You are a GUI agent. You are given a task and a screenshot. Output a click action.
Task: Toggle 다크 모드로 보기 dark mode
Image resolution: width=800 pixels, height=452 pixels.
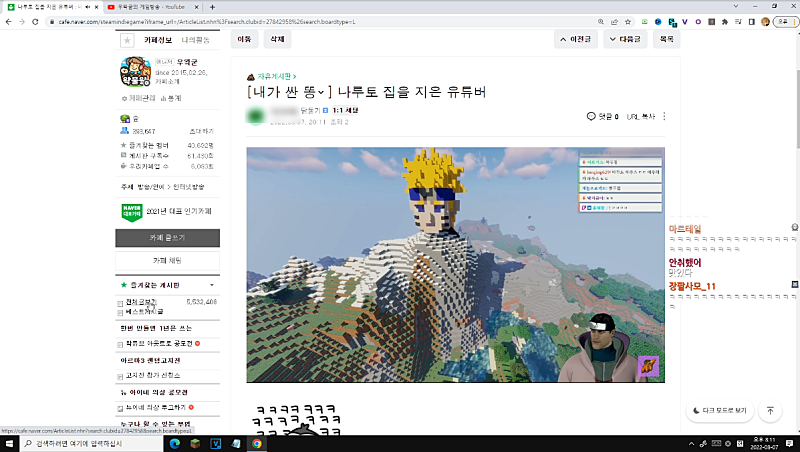tap(718, 411)
